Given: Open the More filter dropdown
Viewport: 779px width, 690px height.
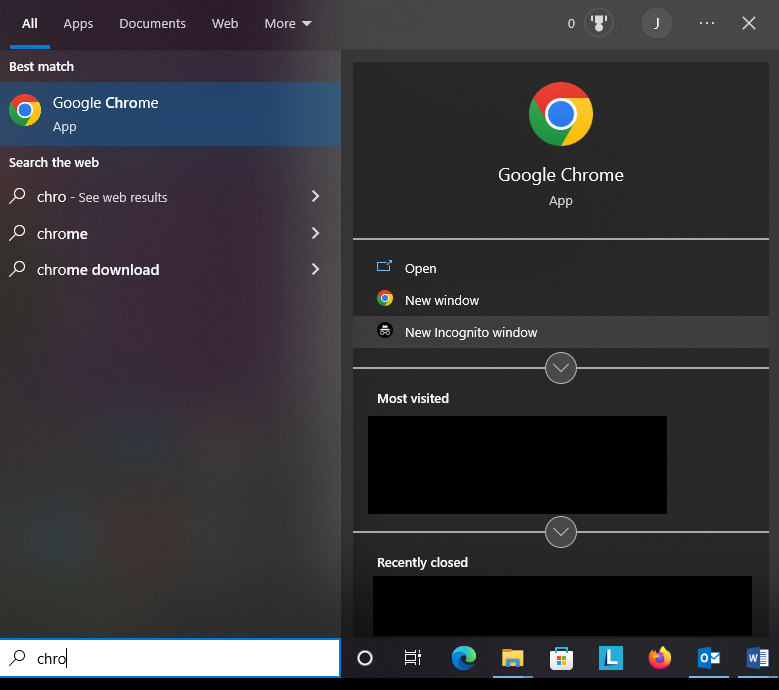Looking at the screenshot, I should (x=288, y=23).
